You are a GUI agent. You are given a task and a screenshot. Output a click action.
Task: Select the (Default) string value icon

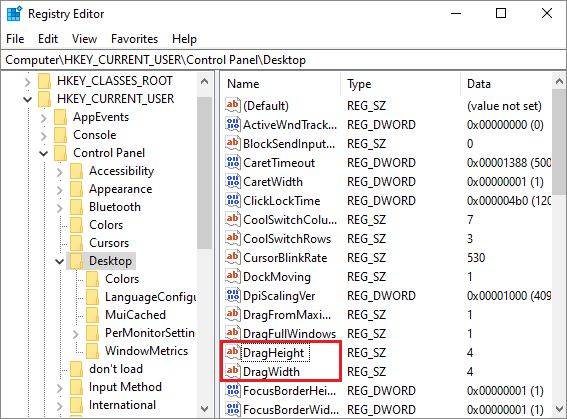pyautogui.click(x=233, y=105)
